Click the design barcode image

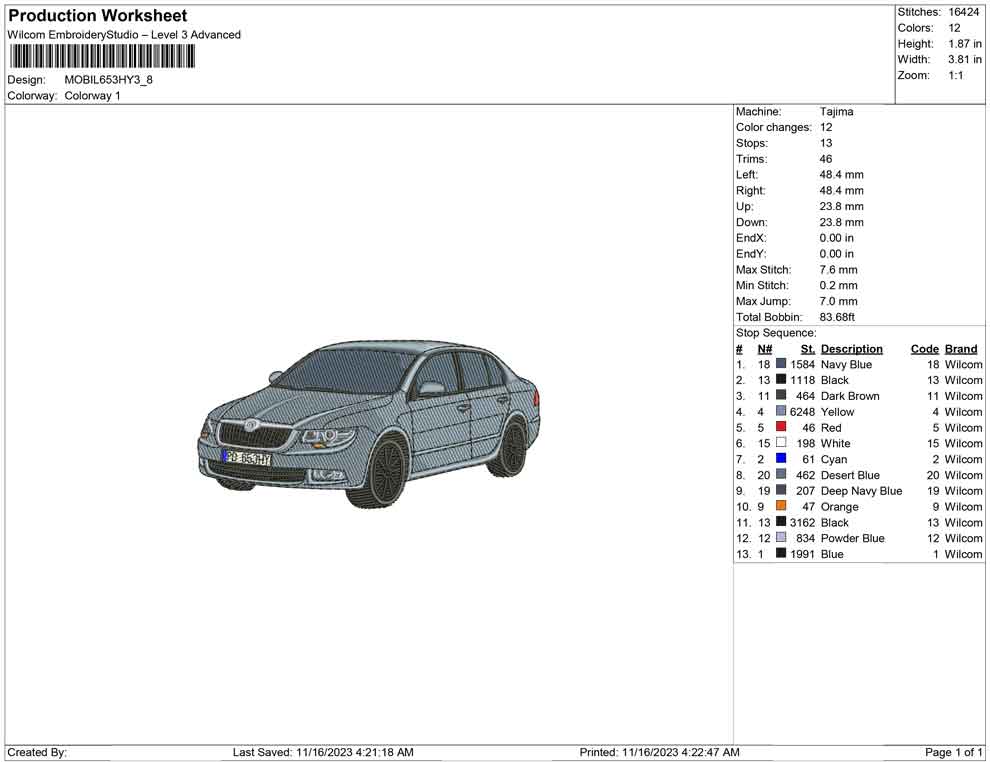click(100, 56)
